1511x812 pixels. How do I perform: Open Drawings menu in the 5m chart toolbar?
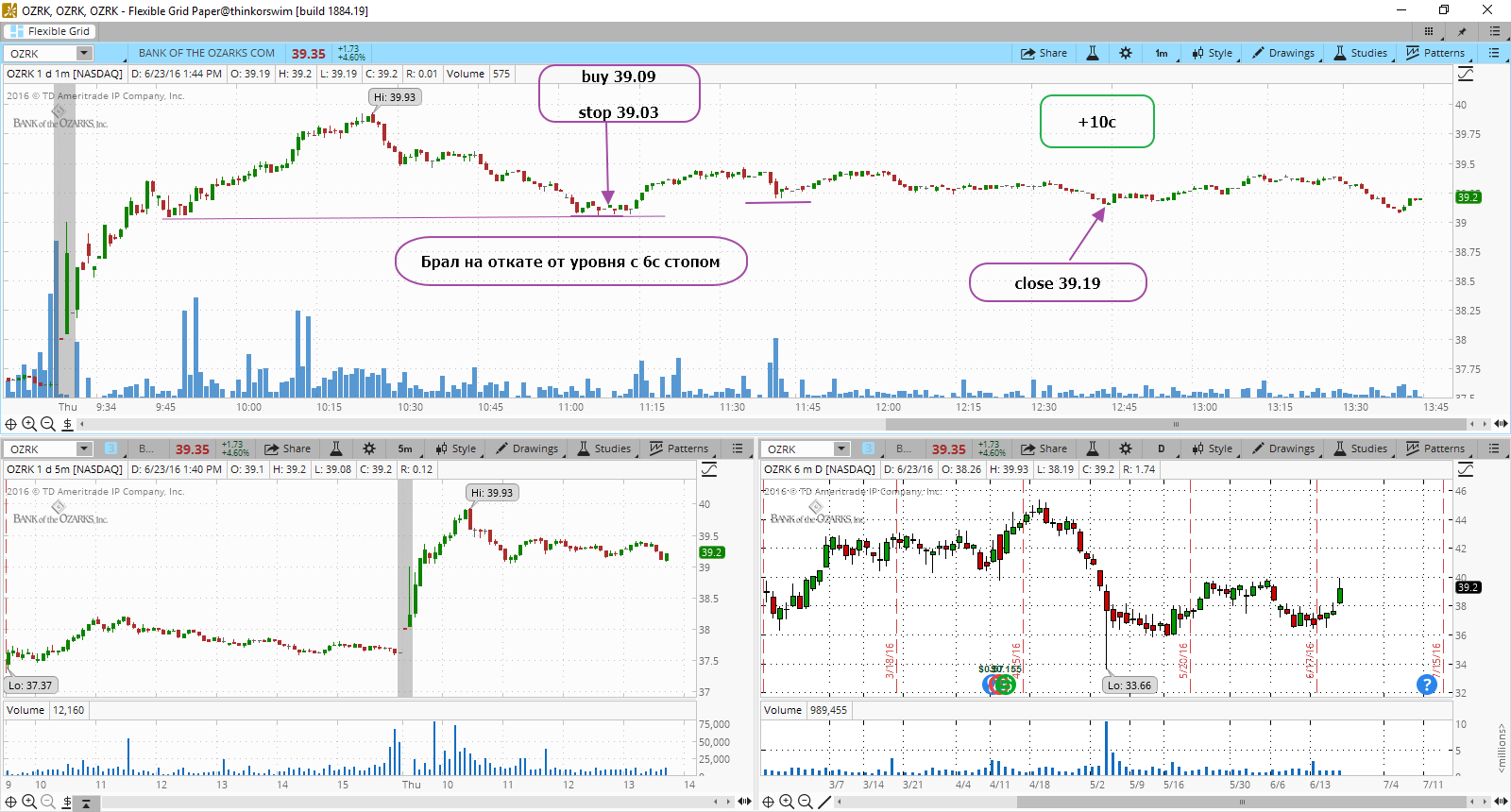point(527,448)
